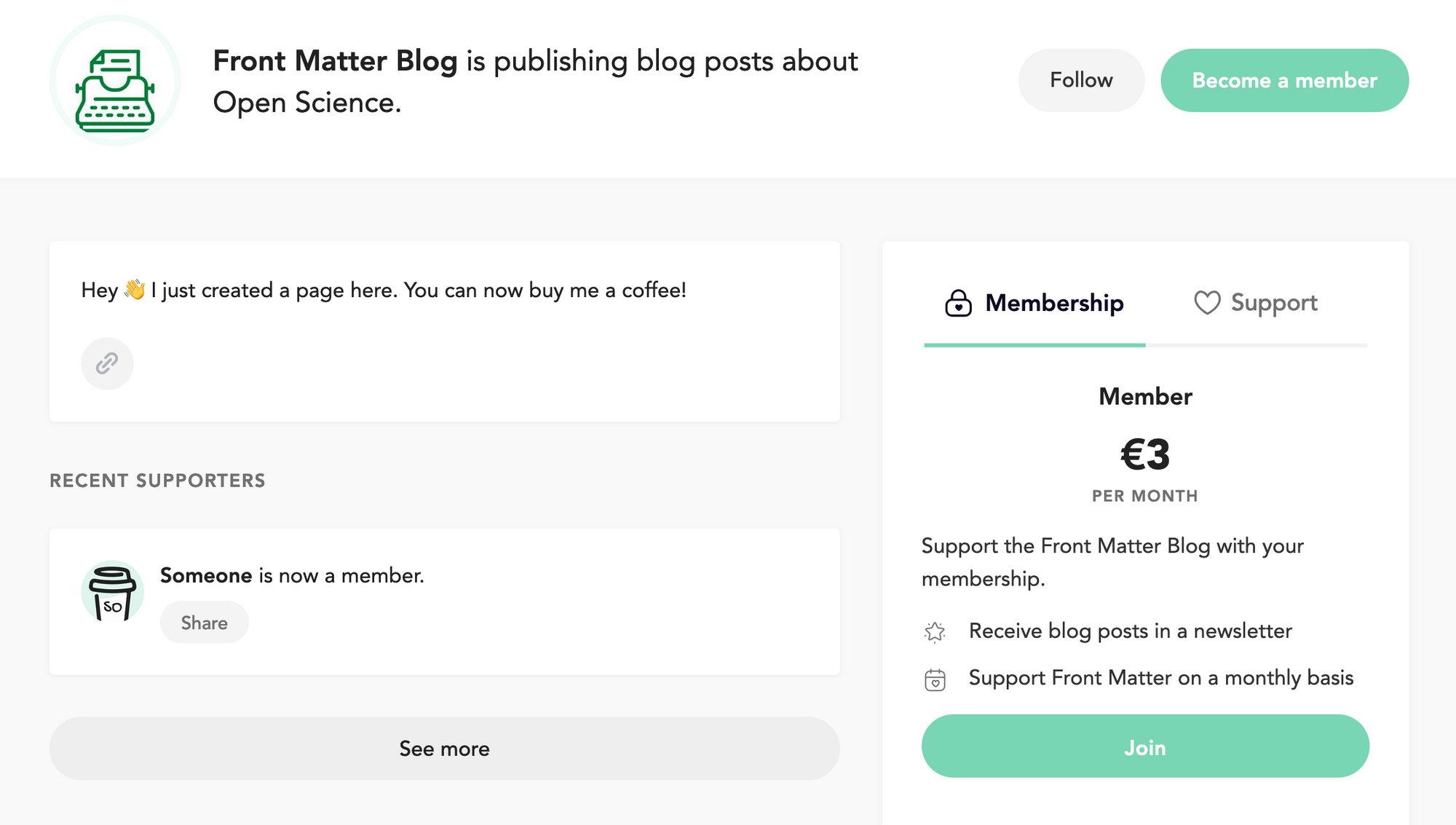Click the copy link chain icon

coord(107,363)
